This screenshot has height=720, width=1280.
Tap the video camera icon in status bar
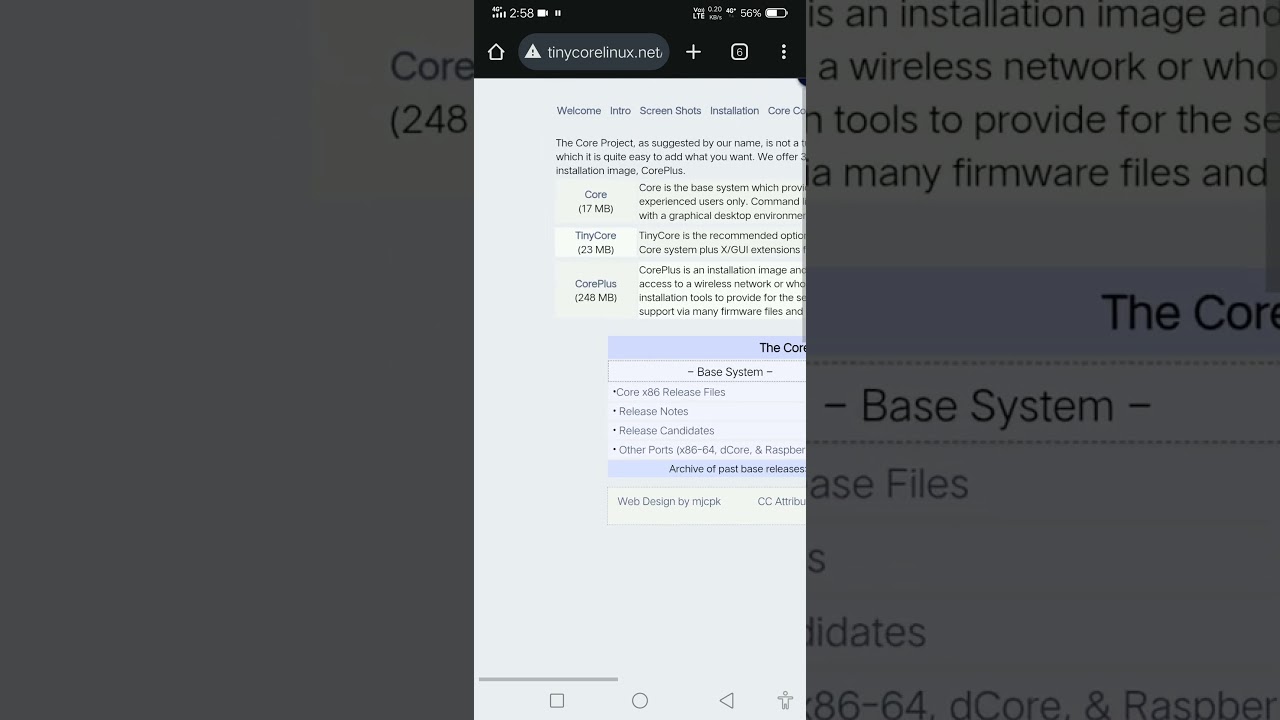(543, 13)
